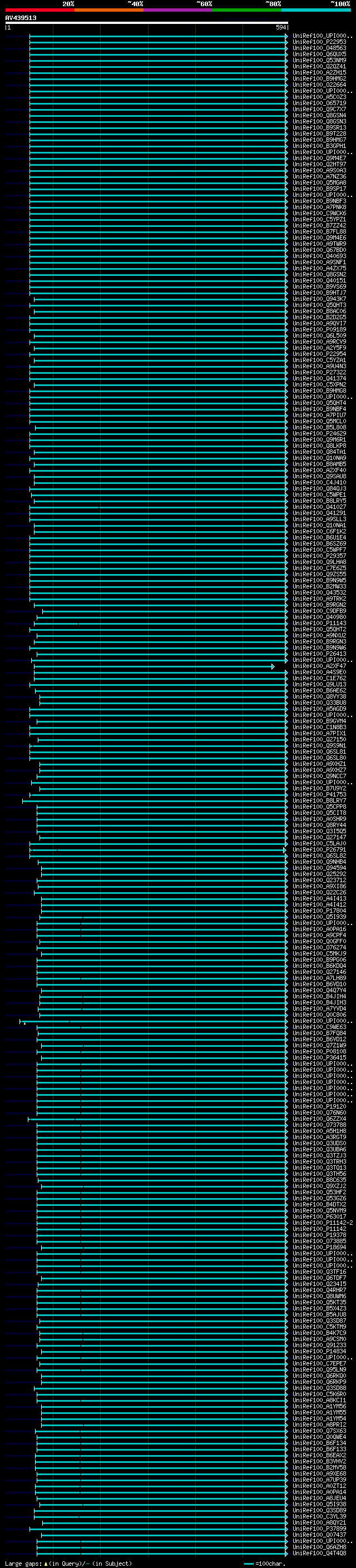Click the UniRef100_C1E762 sequence name

point(319,679)
